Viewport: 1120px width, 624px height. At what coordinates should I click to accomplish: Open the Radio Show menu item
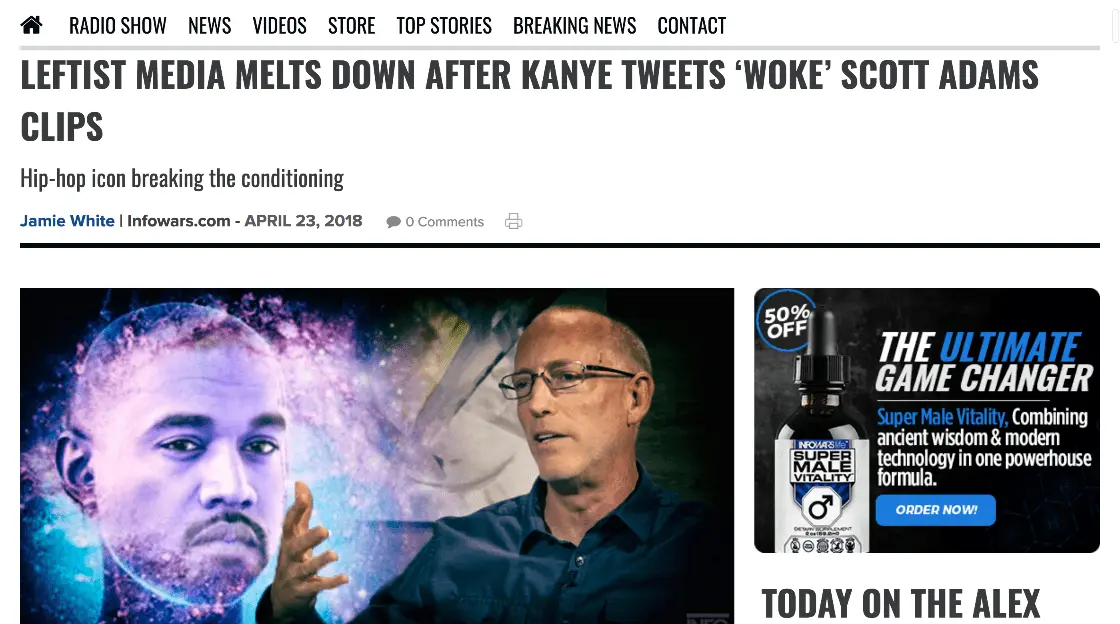tap(118, 26)
